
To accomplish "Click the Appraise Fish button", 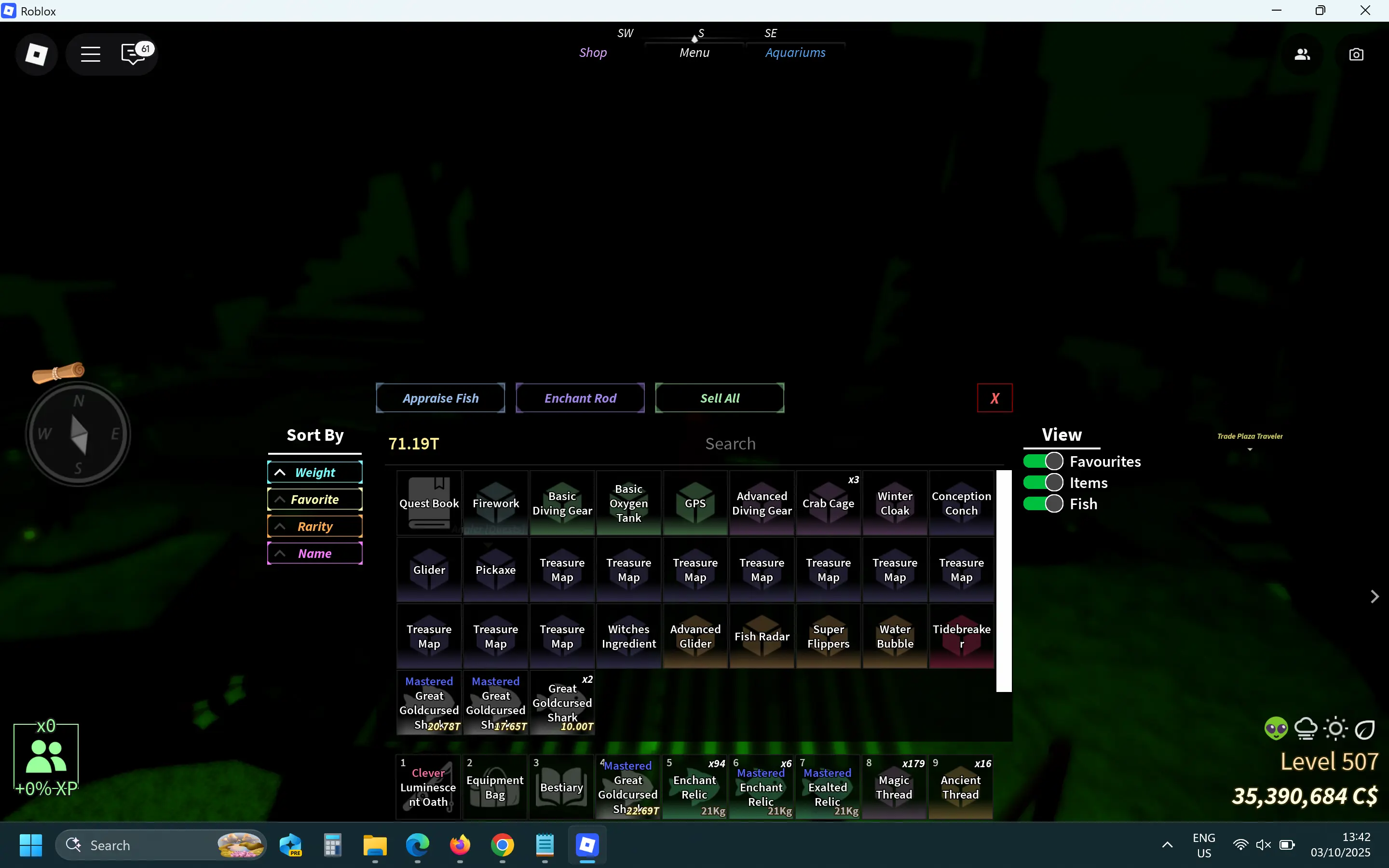I will [440, 398].
